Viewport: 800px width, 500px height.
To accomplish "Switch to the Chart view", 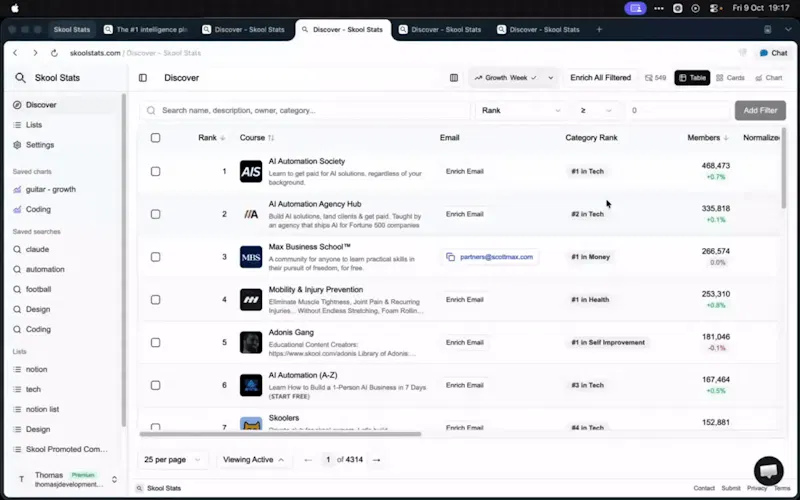I will point(768,78).
